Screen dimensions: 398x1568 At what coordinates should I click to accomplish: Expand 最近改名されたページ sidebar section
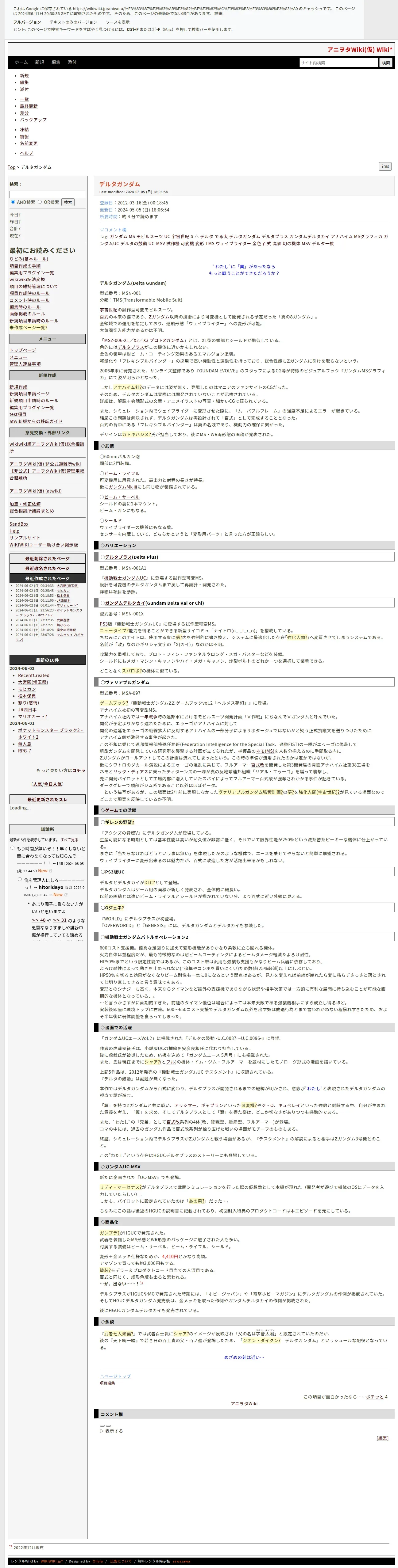[48, 569]
